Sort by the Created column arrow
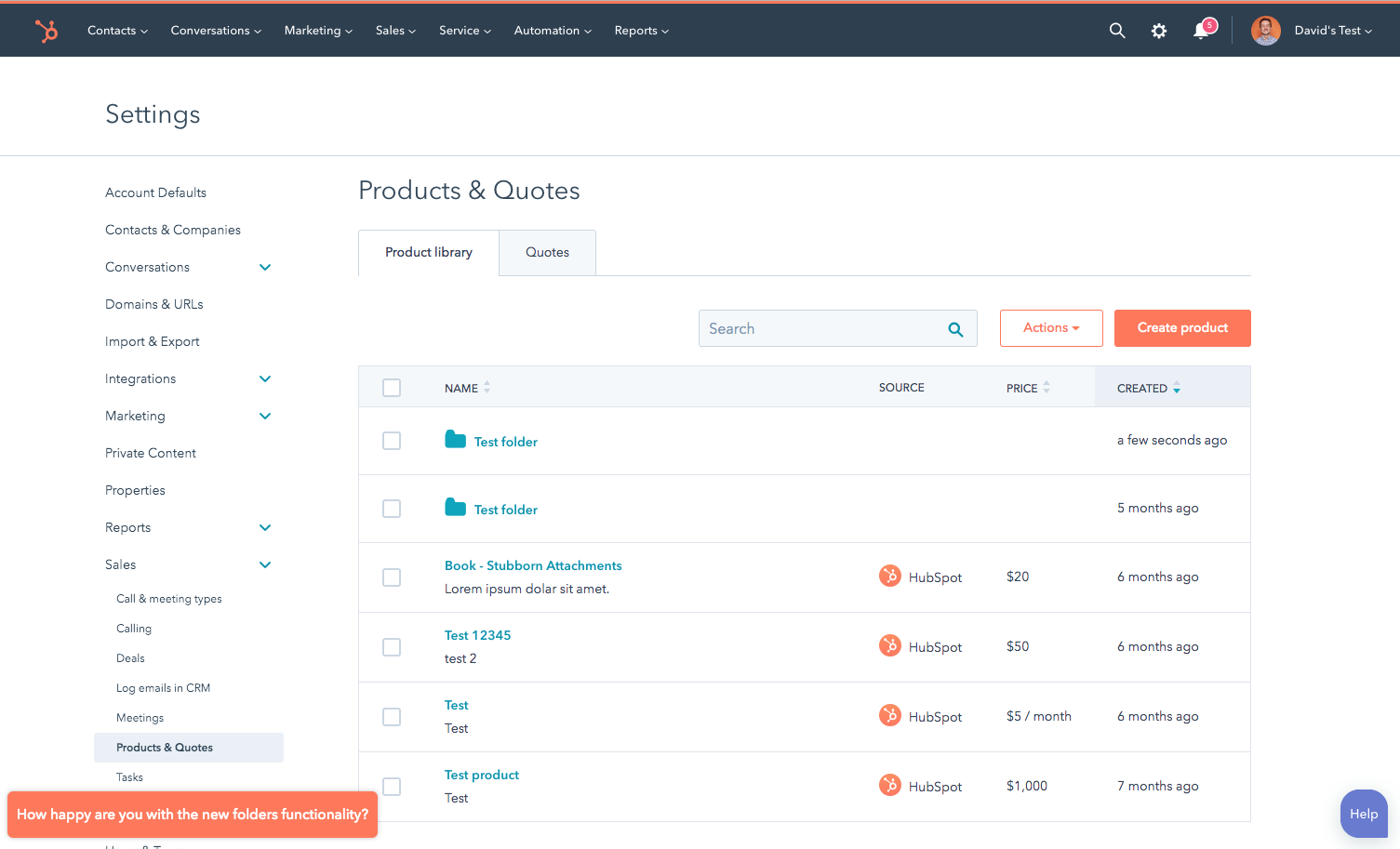The height and width of the screenshot is (849, 1400). click(1177, 388)
